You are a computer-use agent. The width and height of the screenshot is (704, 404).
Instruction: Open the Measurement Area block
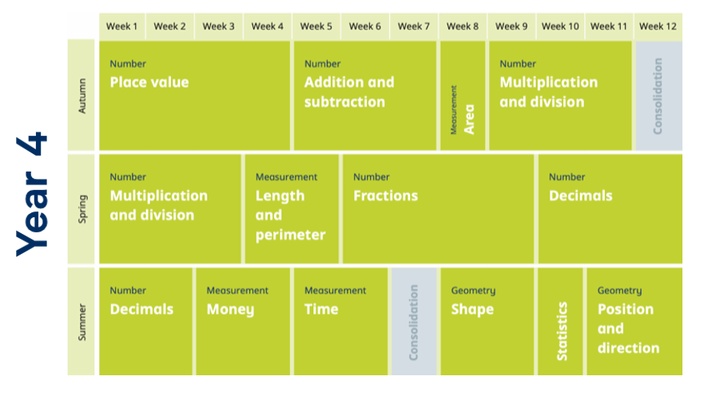click(x=462, y=96)
